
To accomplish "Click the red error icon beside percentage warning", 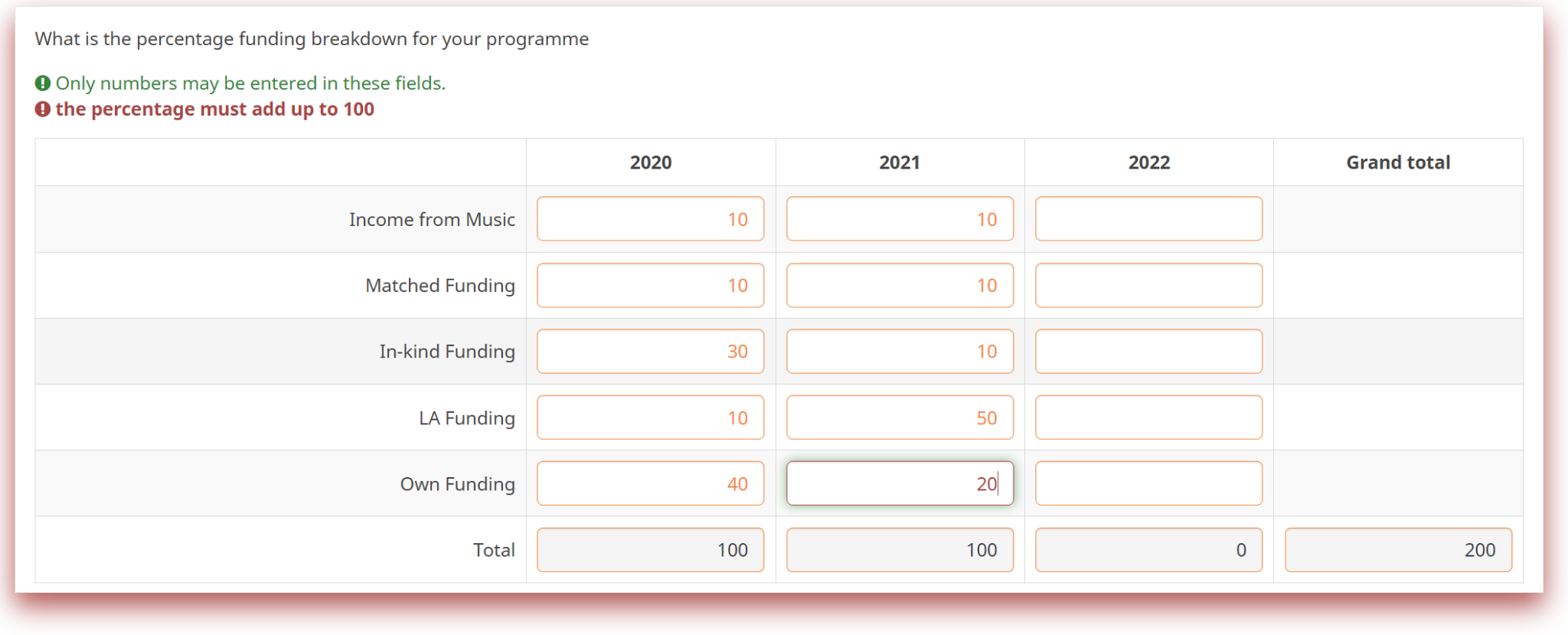I will click(x=43, y=109).
